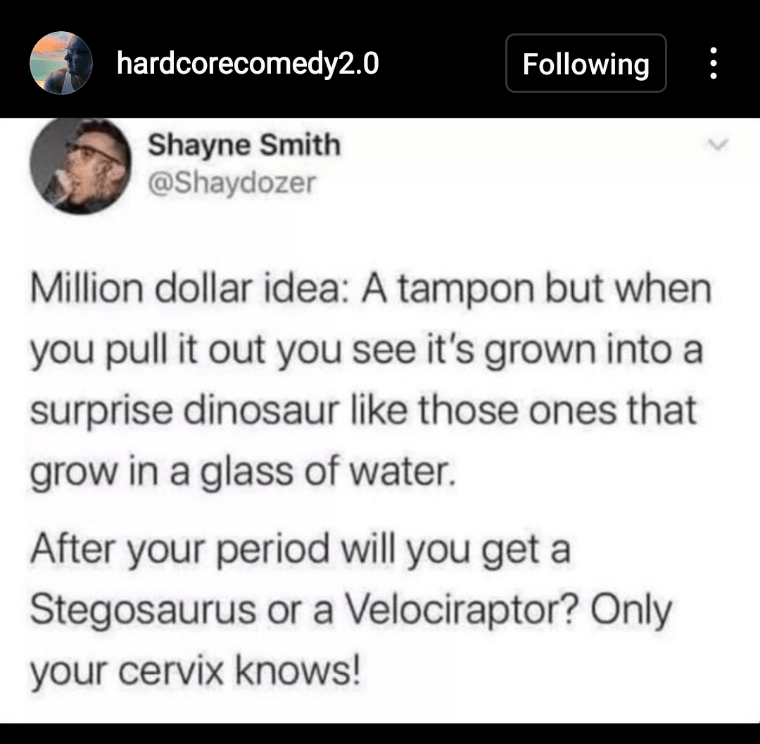Screen dimensions: 760x744
Task: Click the Shayne Smith display name
Action: tap(244, 145)
